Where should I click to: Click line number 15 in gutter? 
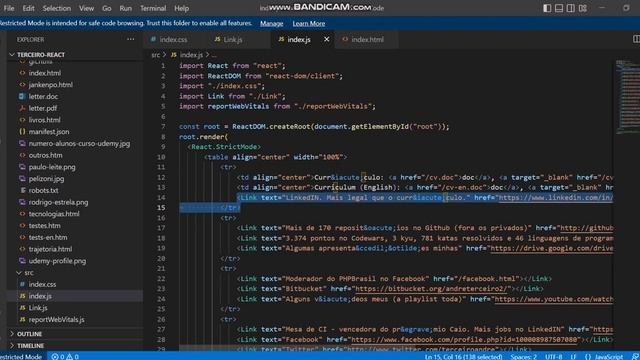tap(161, 208)
